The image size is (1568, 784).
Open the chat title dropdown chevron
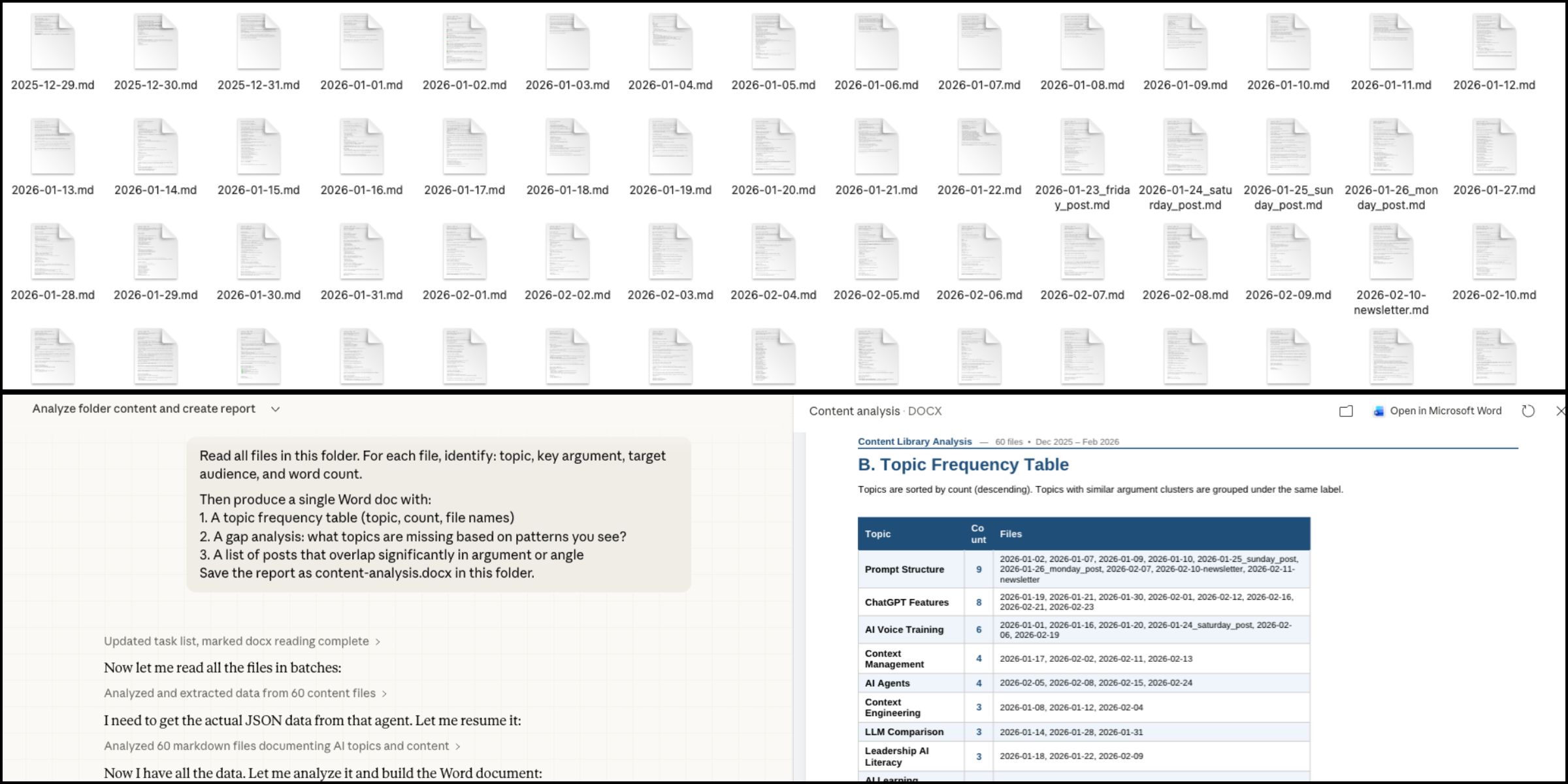click(x=276, y=409)
